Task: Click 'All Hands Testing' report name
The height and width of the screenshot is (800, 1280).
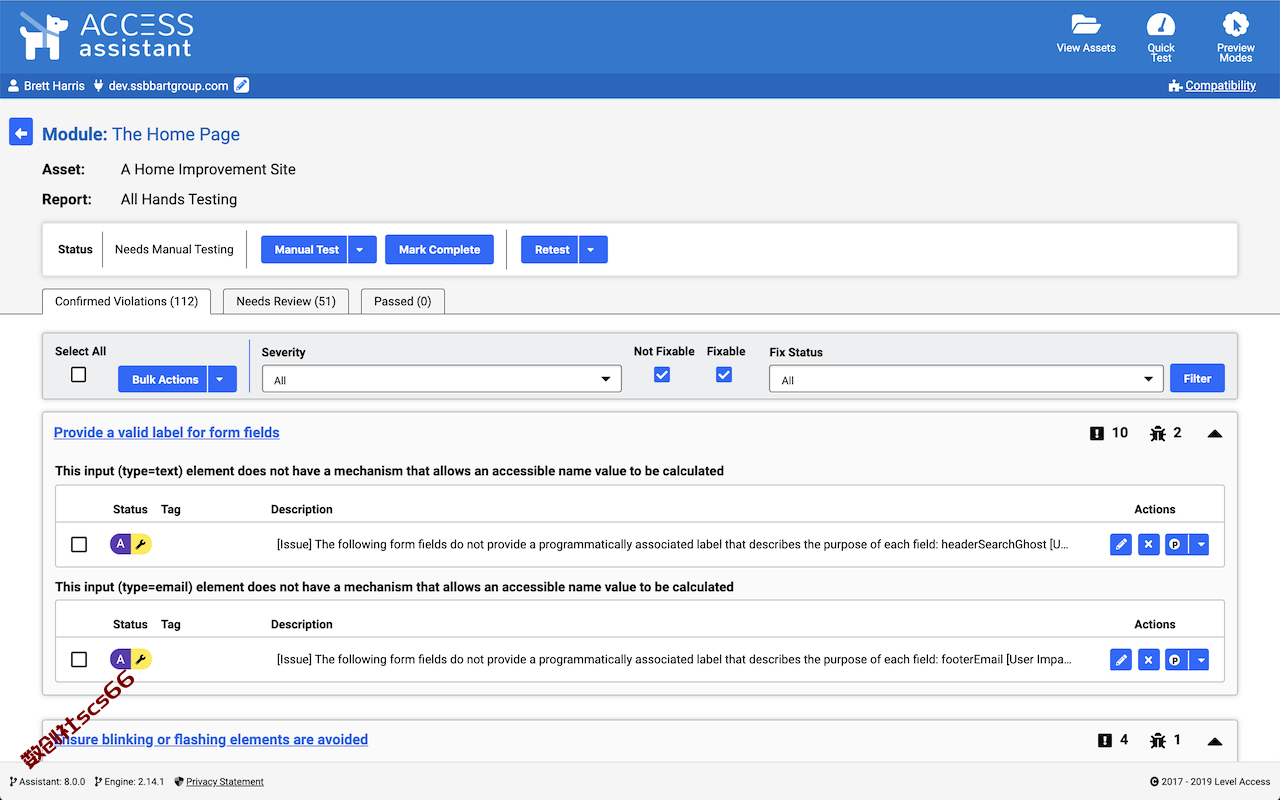Action: 179,200
